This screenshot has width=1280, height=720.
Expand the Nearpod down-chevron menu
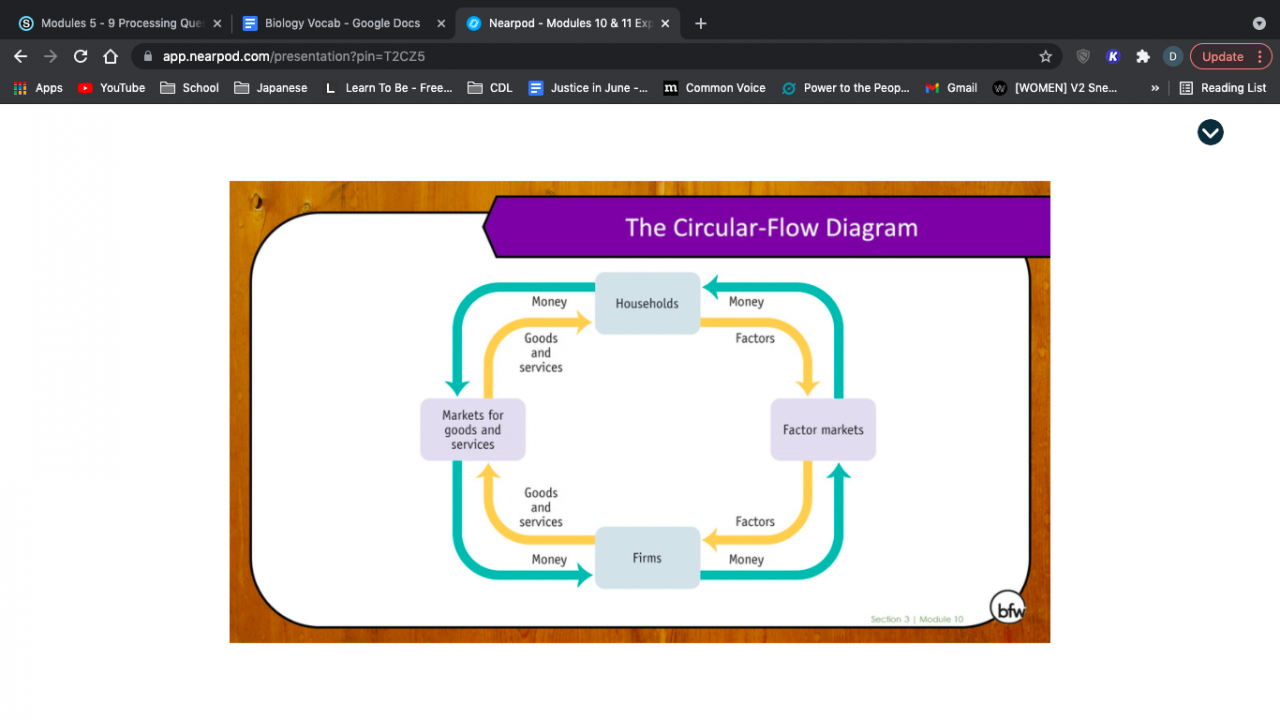1210,132
